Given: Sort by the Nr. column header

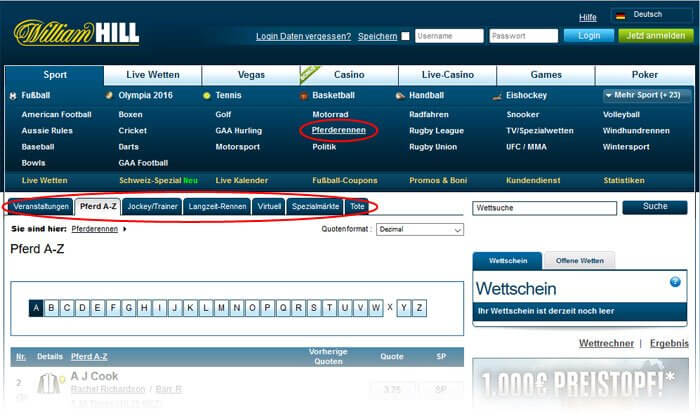Looking at the screenshot, I should 21,357.
